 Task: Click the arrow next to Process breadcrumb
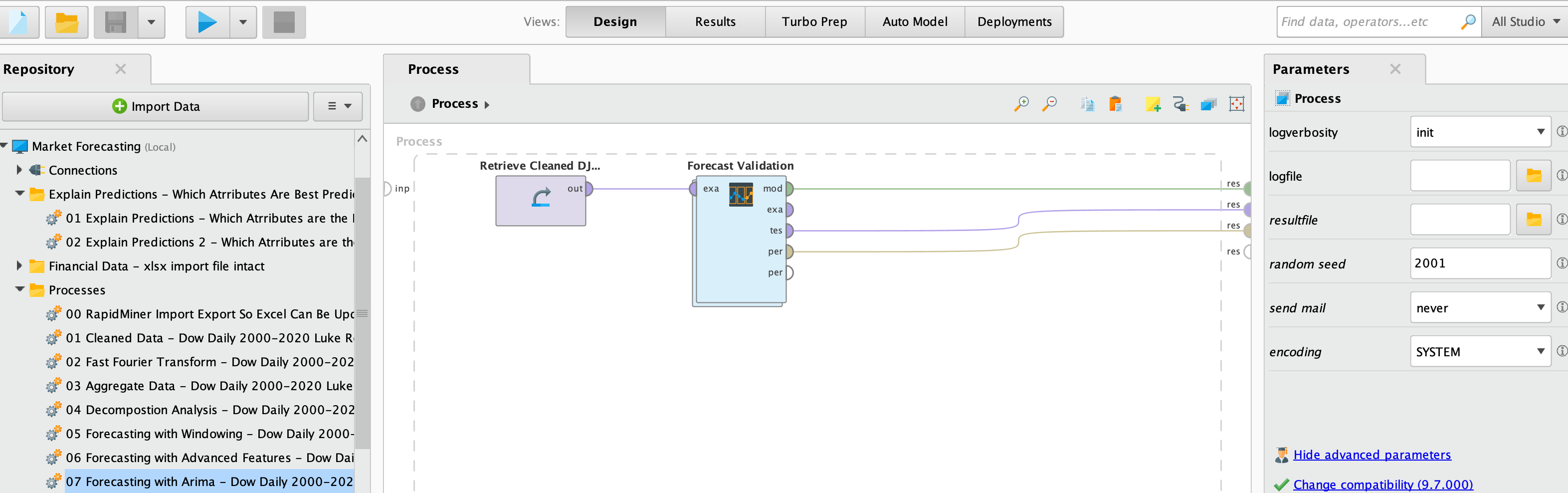(487, 105)
